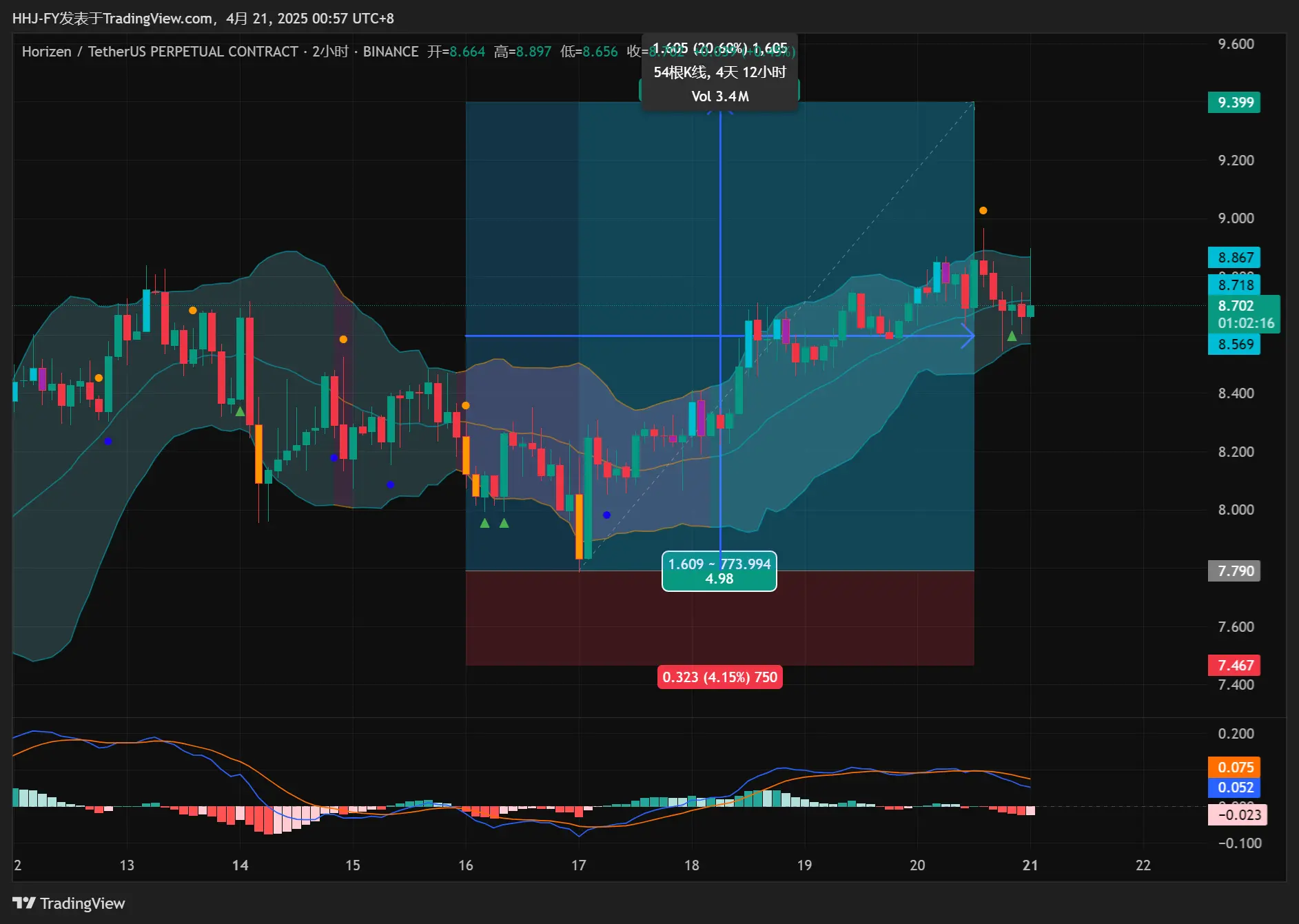This screenshot has width=1299, height=924.
Task: Click date 21 on the time axis
Action: click(1030, 865)
